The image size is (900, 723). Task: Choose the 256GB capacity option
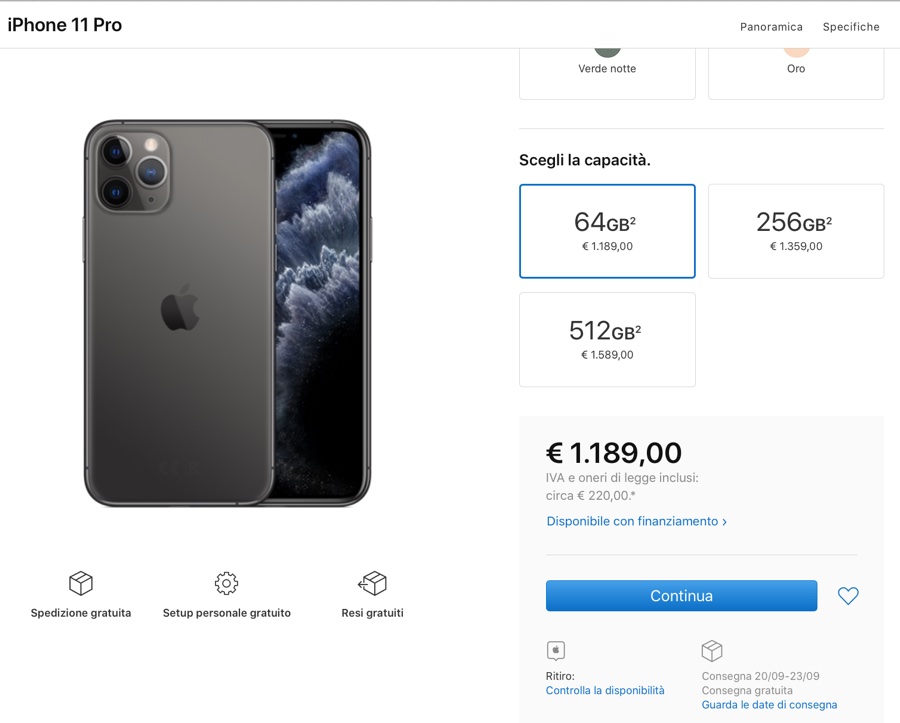[x=795, y=231]
